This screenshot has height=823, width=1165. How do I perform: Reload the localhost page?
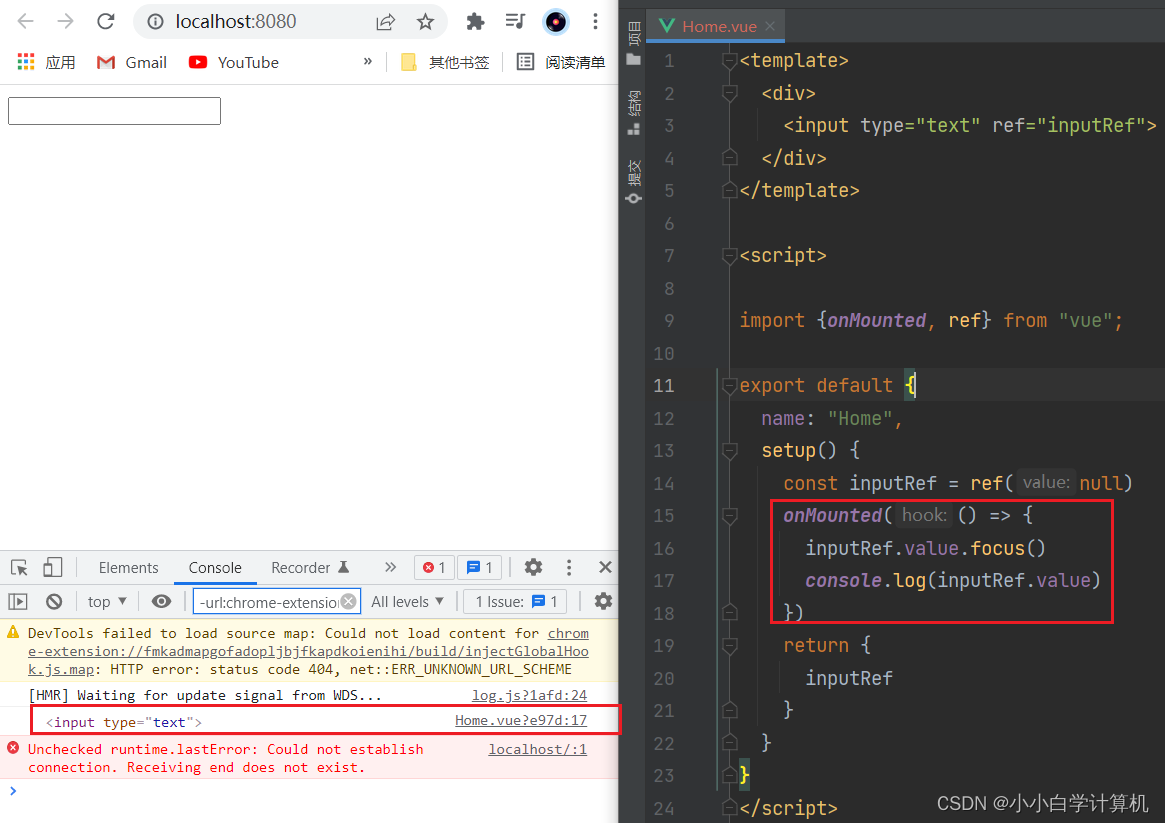[106, 22]
